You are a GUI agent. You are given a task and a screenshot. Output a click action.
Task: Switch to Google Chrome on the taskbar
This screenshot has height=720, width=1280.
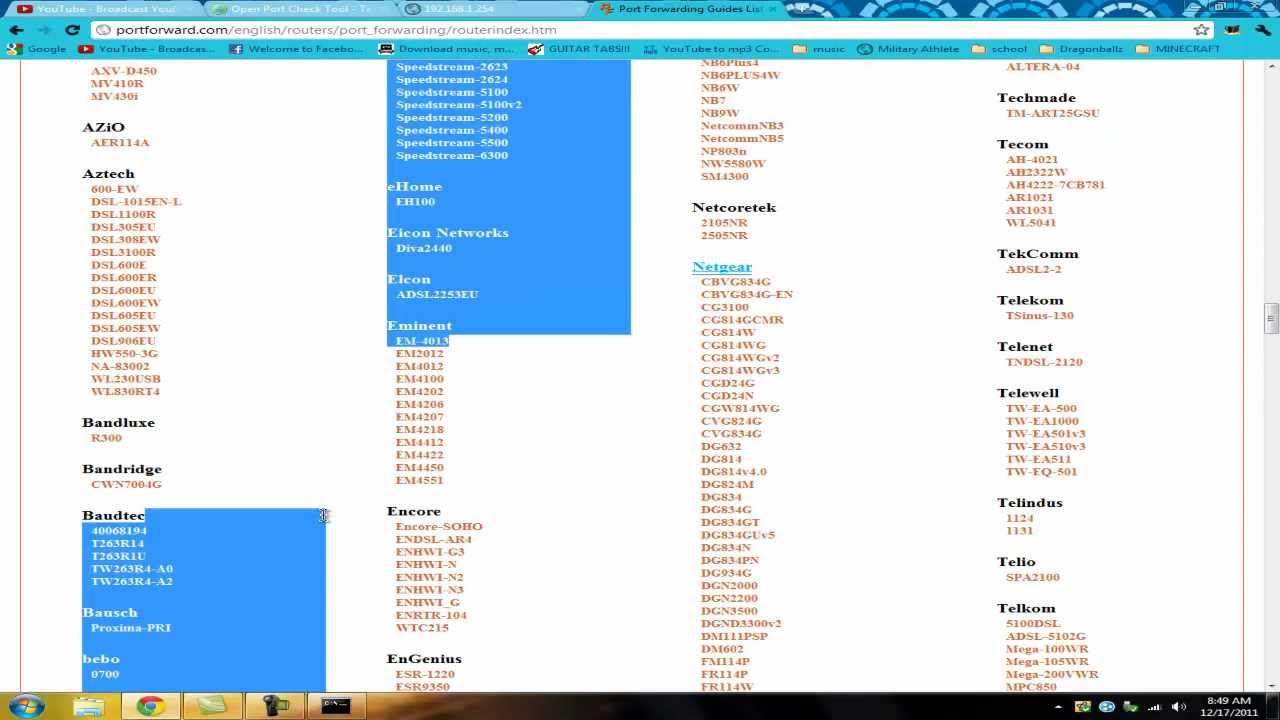point(151,706)
